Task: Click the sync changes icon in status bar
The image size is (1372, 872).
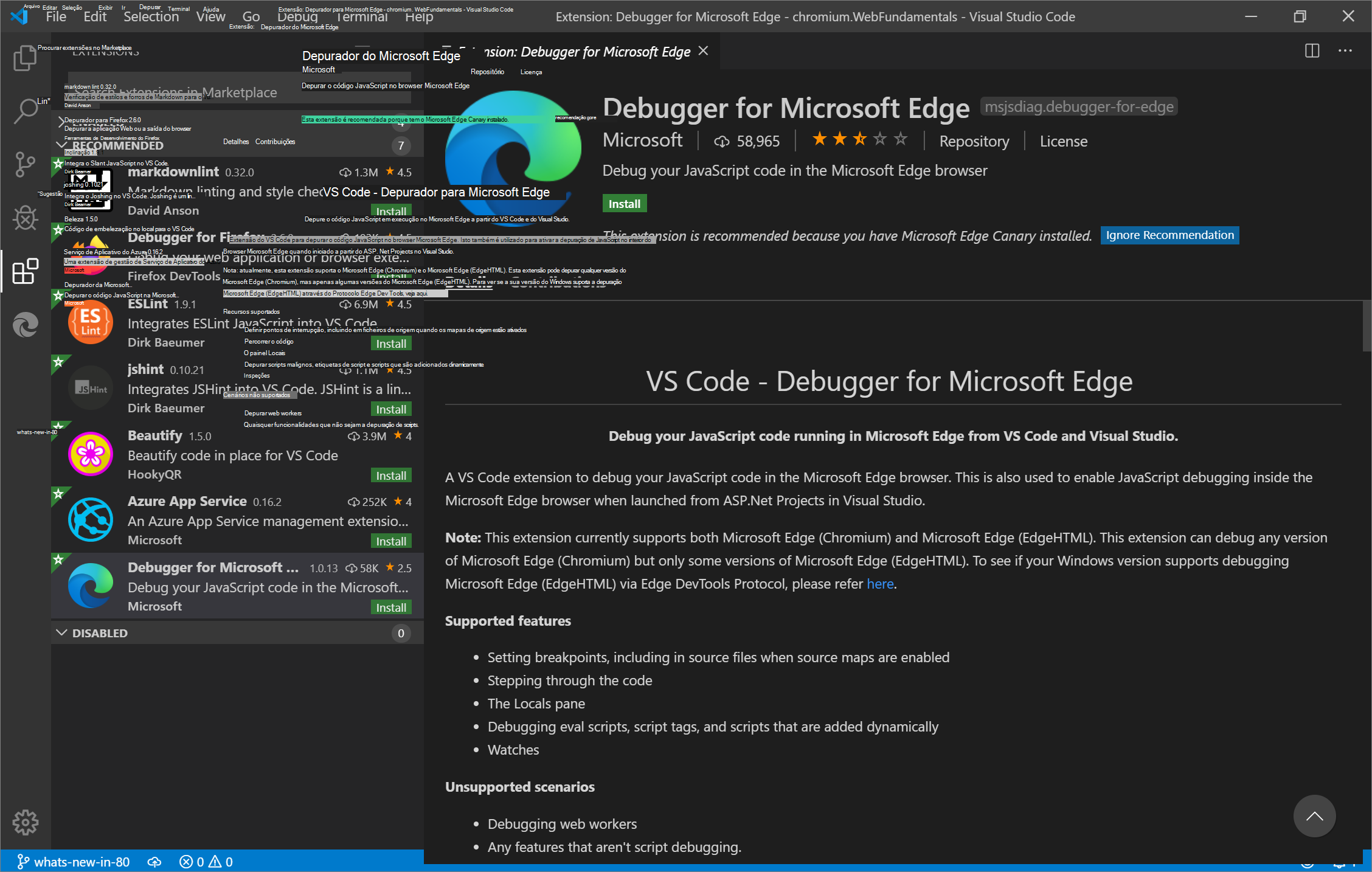Action: (x=154, y=862)
